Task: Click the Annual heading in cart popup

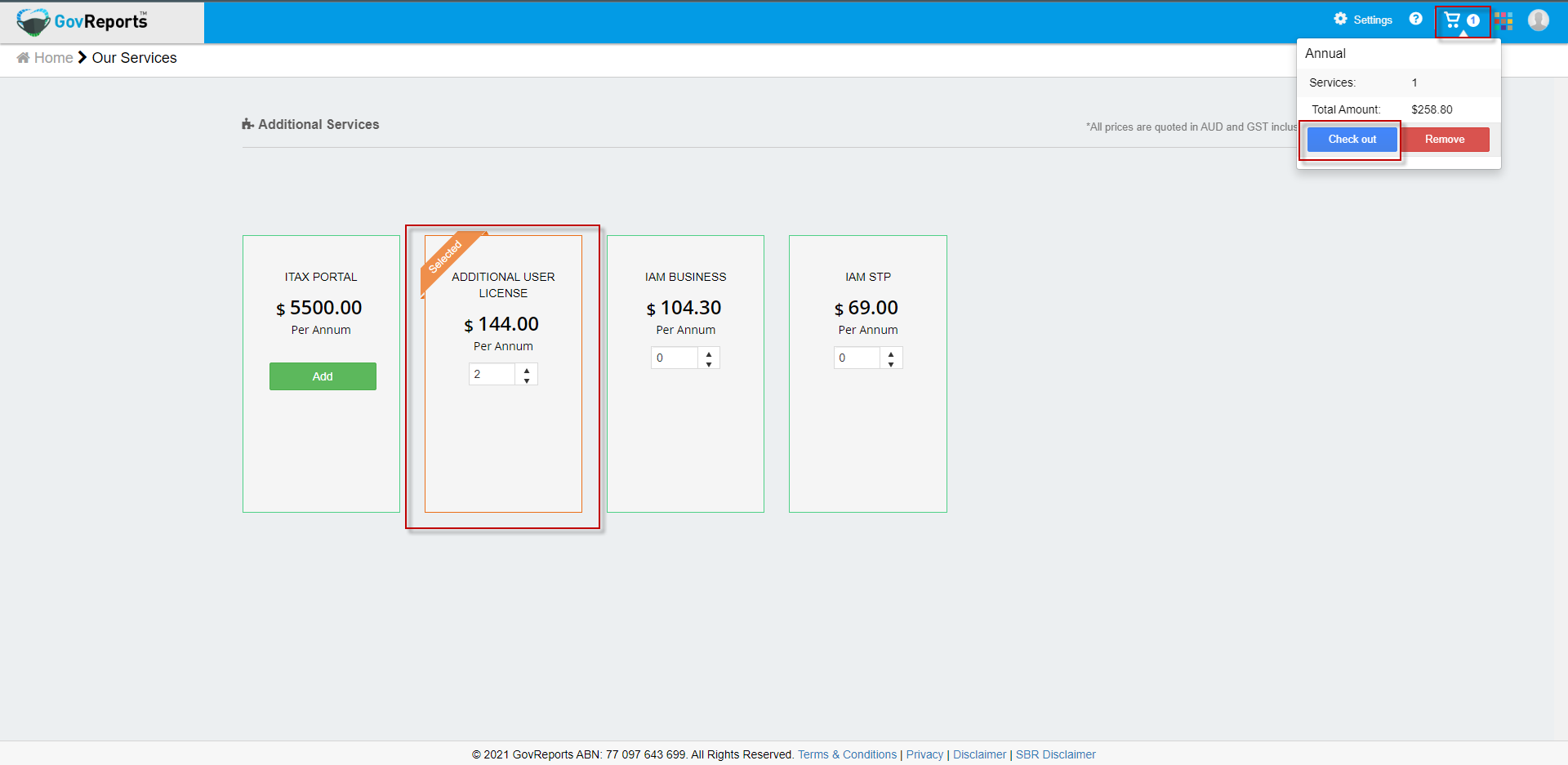Action: pyautogui.click(x=1325, y=53)
